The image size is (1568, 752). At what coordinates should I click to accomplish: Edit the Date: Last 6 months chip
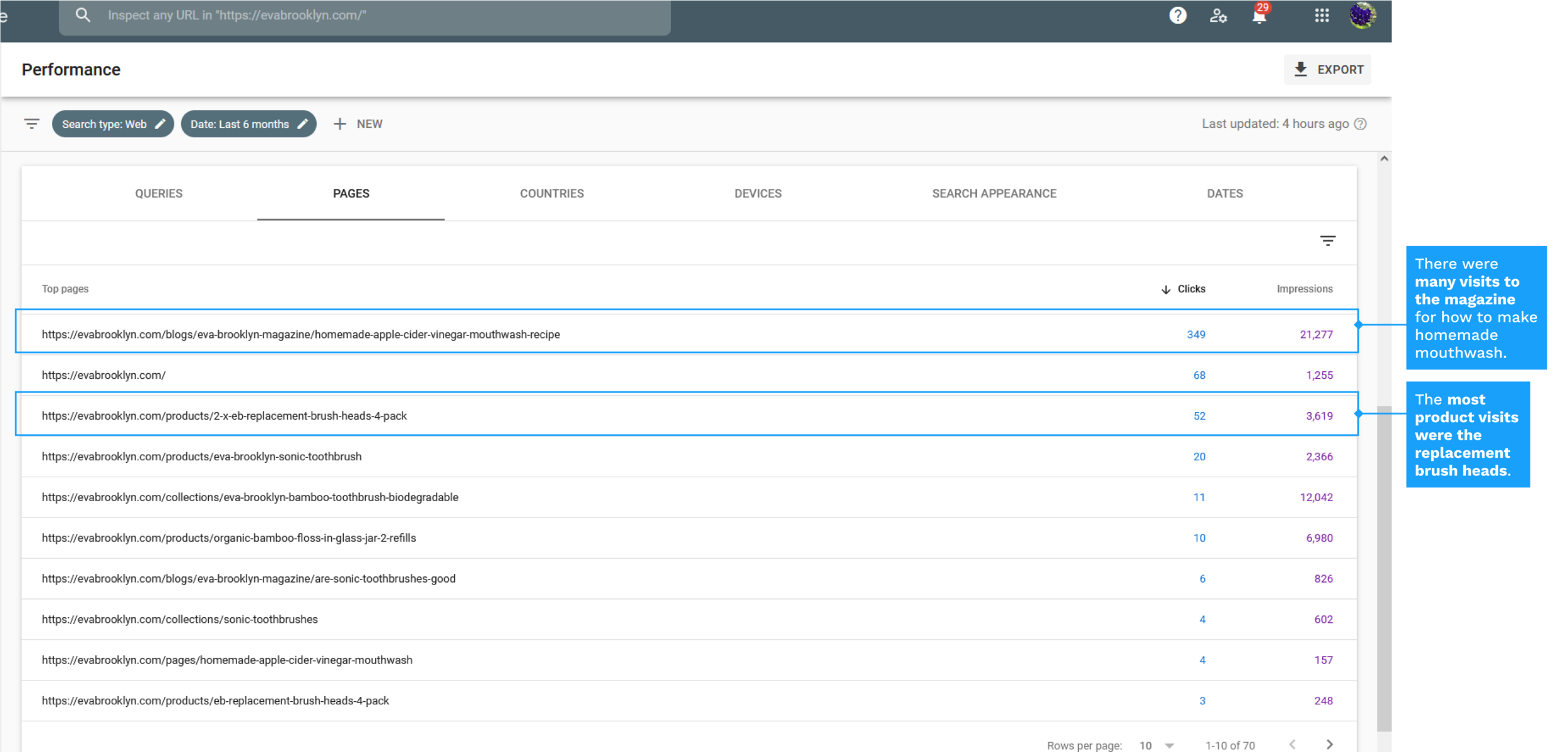point(248,124)
